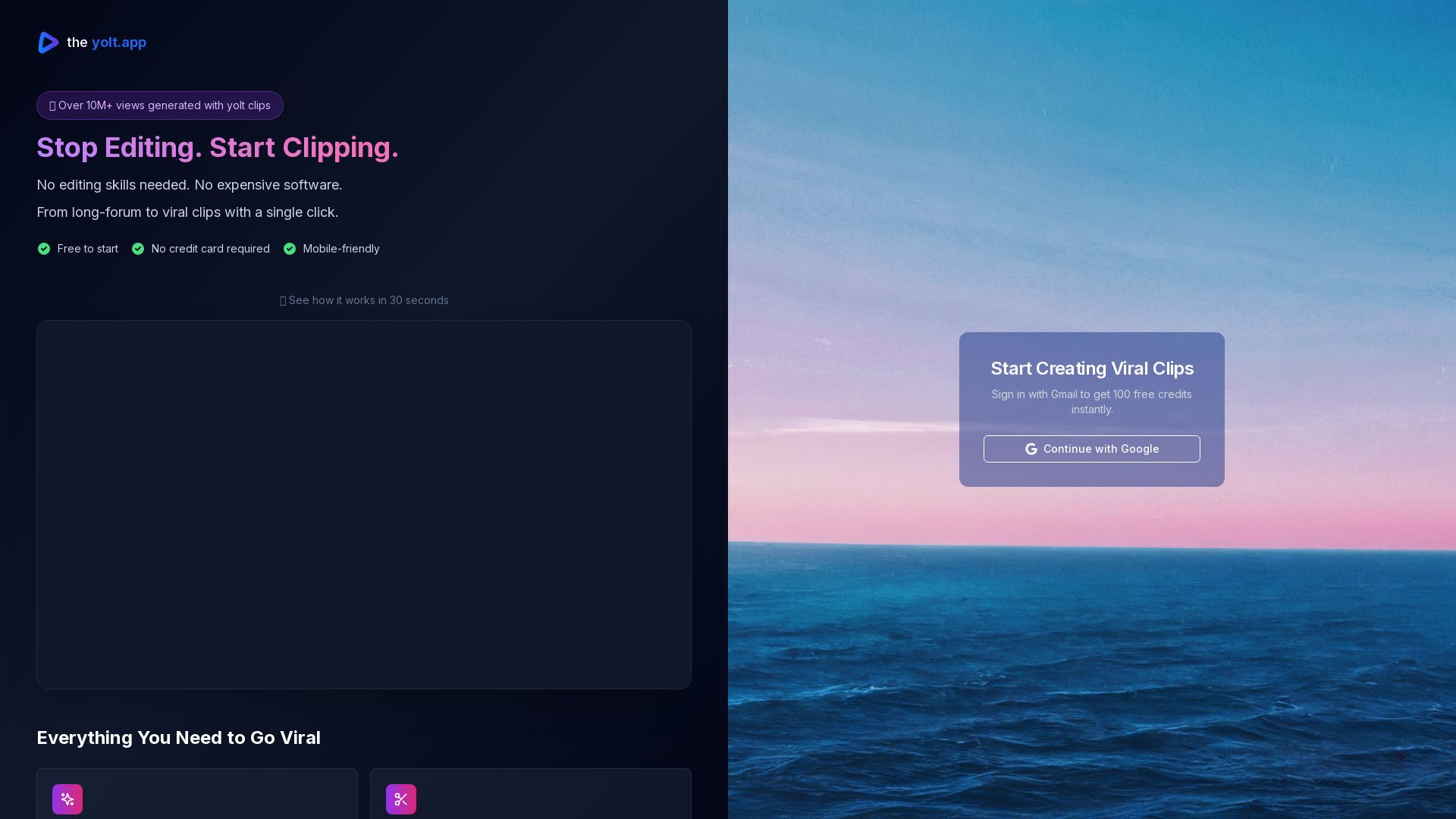Click the icon before 'See how it works'
Screen dimensions: 1456x819
click(x=283, y=301)
